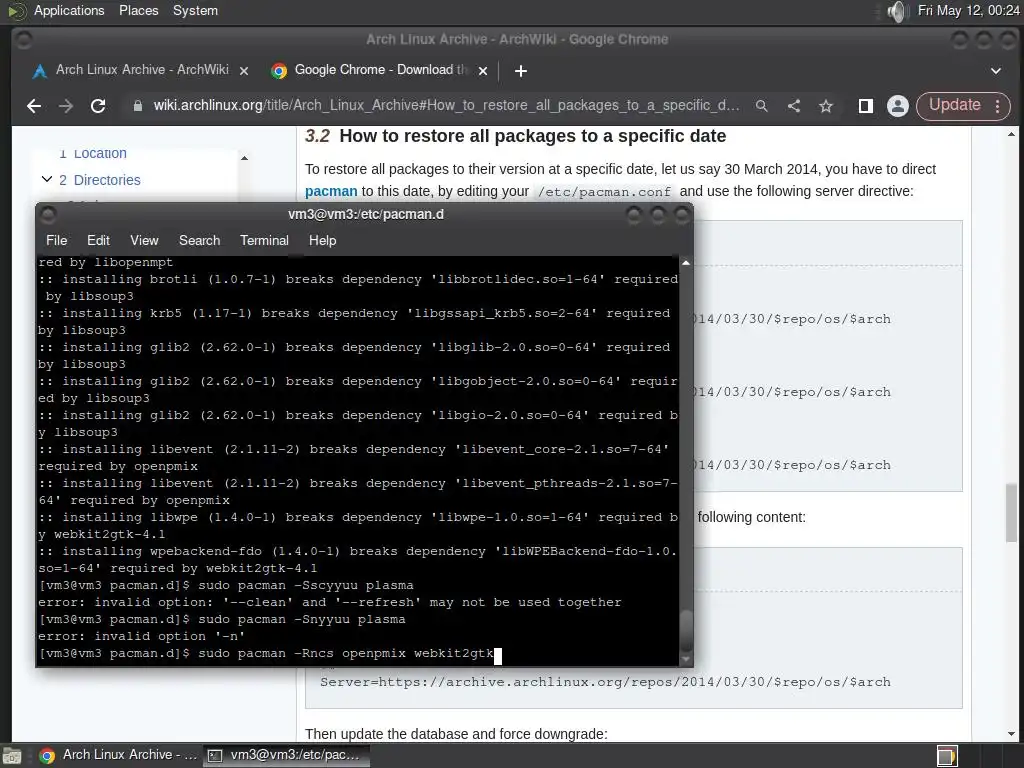Reload the ArchWiki page
Screen dimensions: 1024x768
coord(98,106)
